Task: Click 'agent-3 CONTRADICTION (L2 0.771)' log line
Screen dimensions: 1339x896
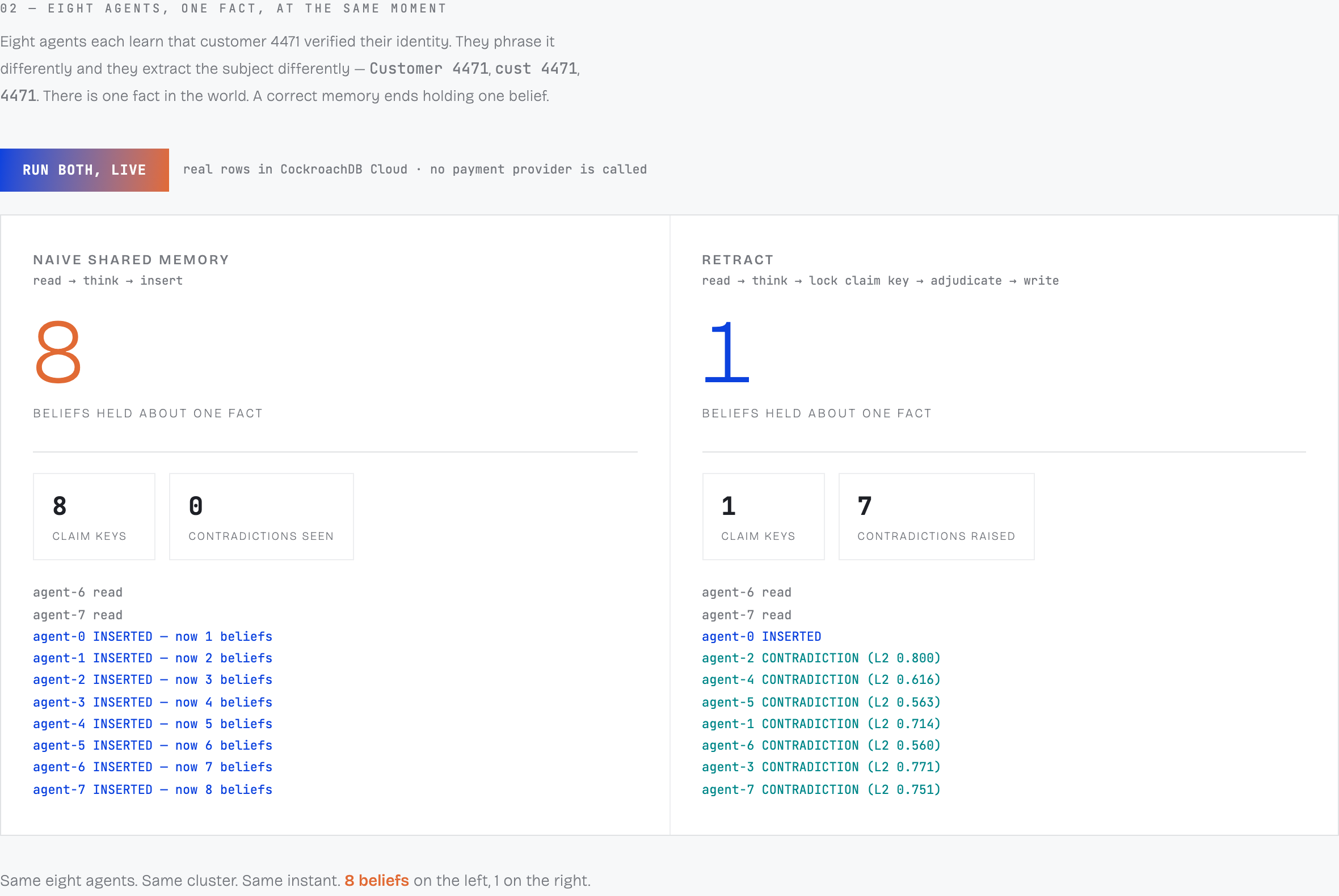Action: (x=822, y=767)
